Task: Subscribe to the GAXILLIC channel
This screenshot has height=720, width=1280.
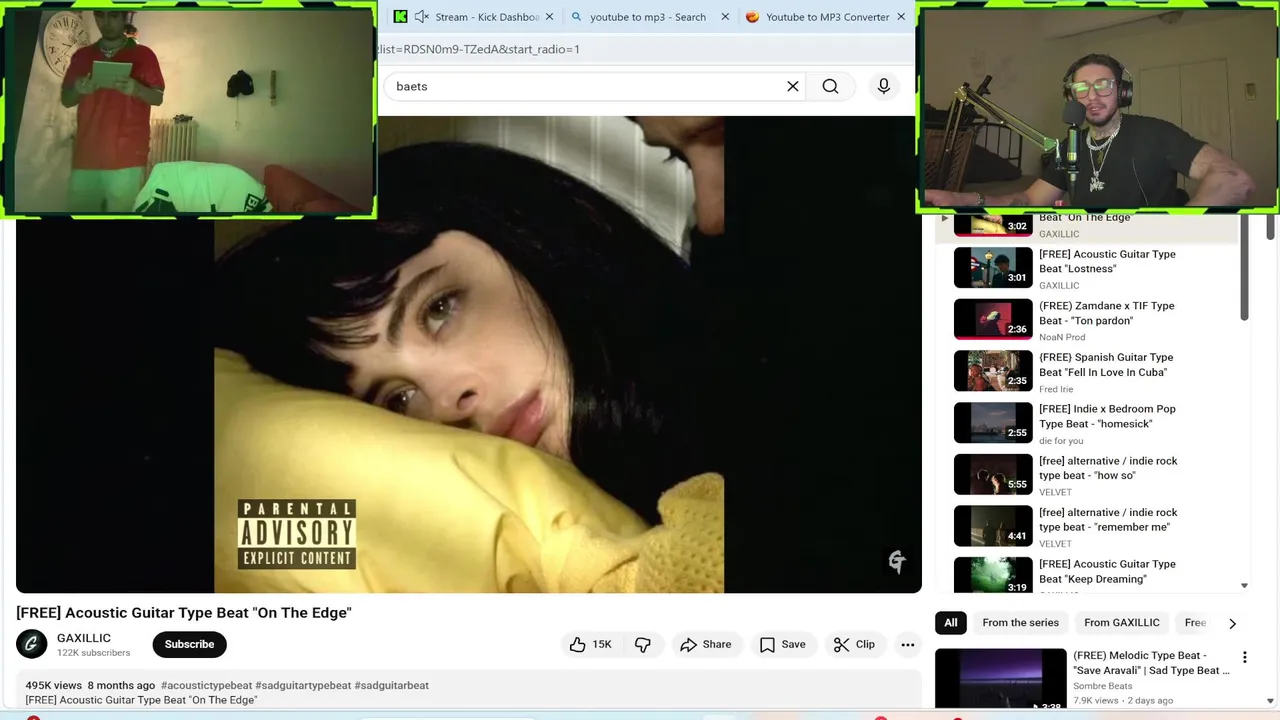Action: [189, 644]
